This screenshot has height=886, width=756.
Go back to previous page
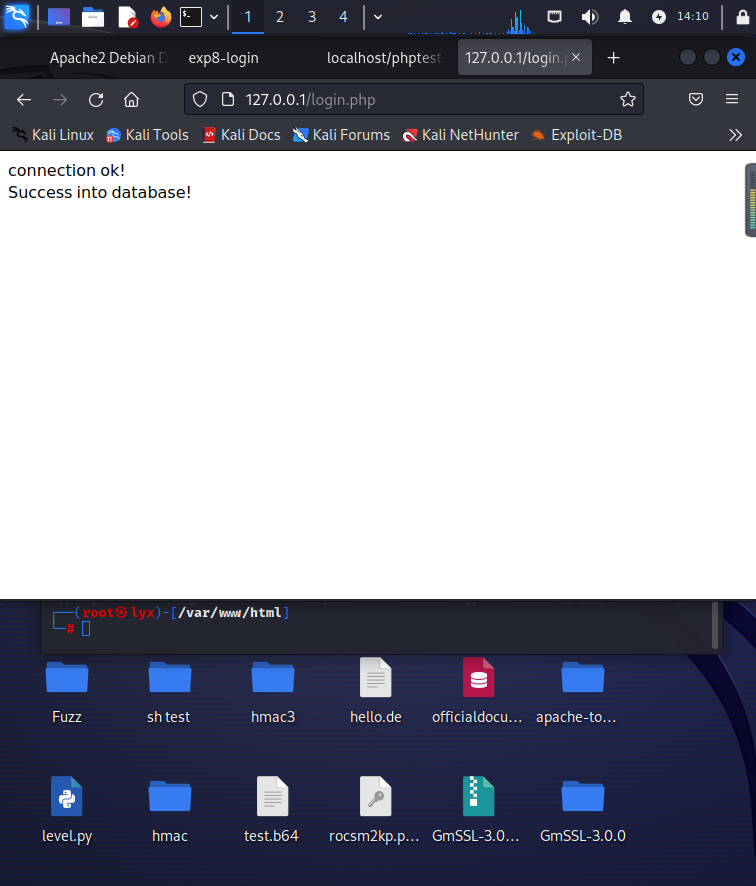[x=24, y=100]
